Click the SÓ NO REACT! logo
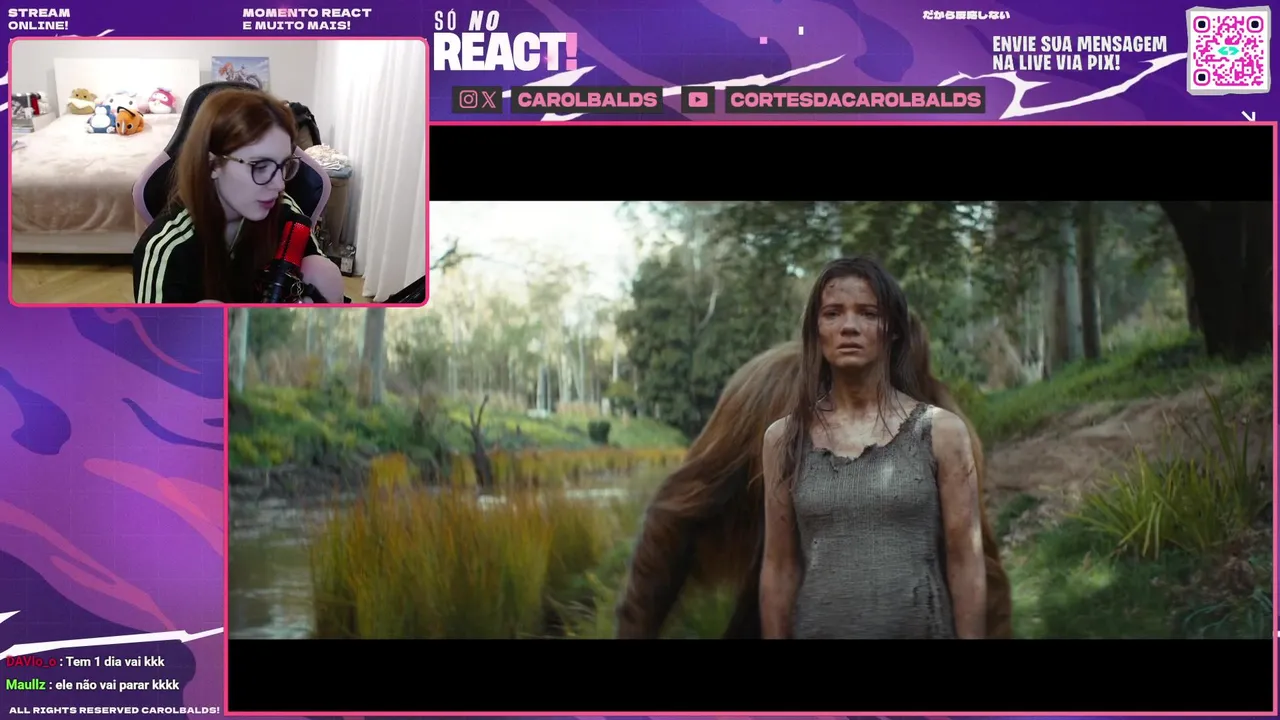The width and height of the screenshot is (1280, 720). pyautogui.click(x=505, y=42)
